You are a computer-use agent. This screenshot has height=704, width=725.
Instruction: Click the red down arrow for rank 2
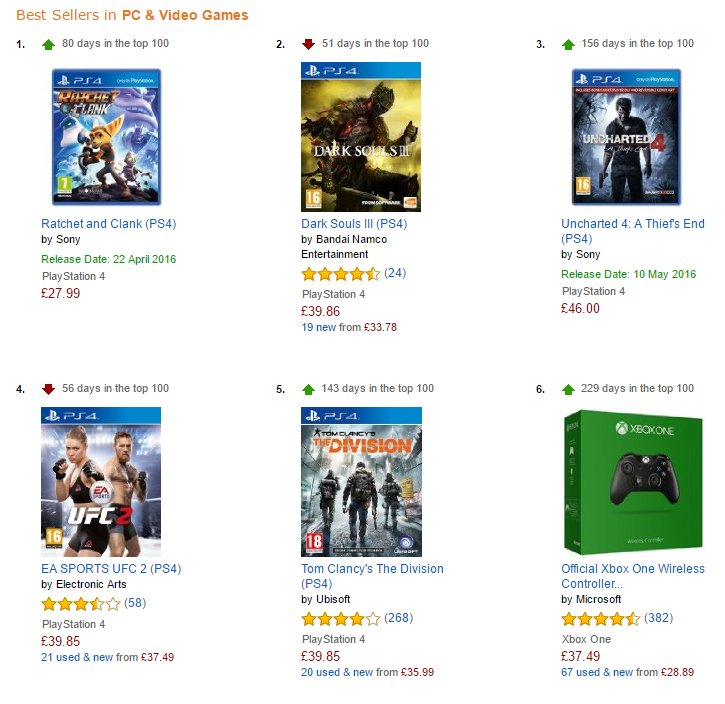point(308,44)
